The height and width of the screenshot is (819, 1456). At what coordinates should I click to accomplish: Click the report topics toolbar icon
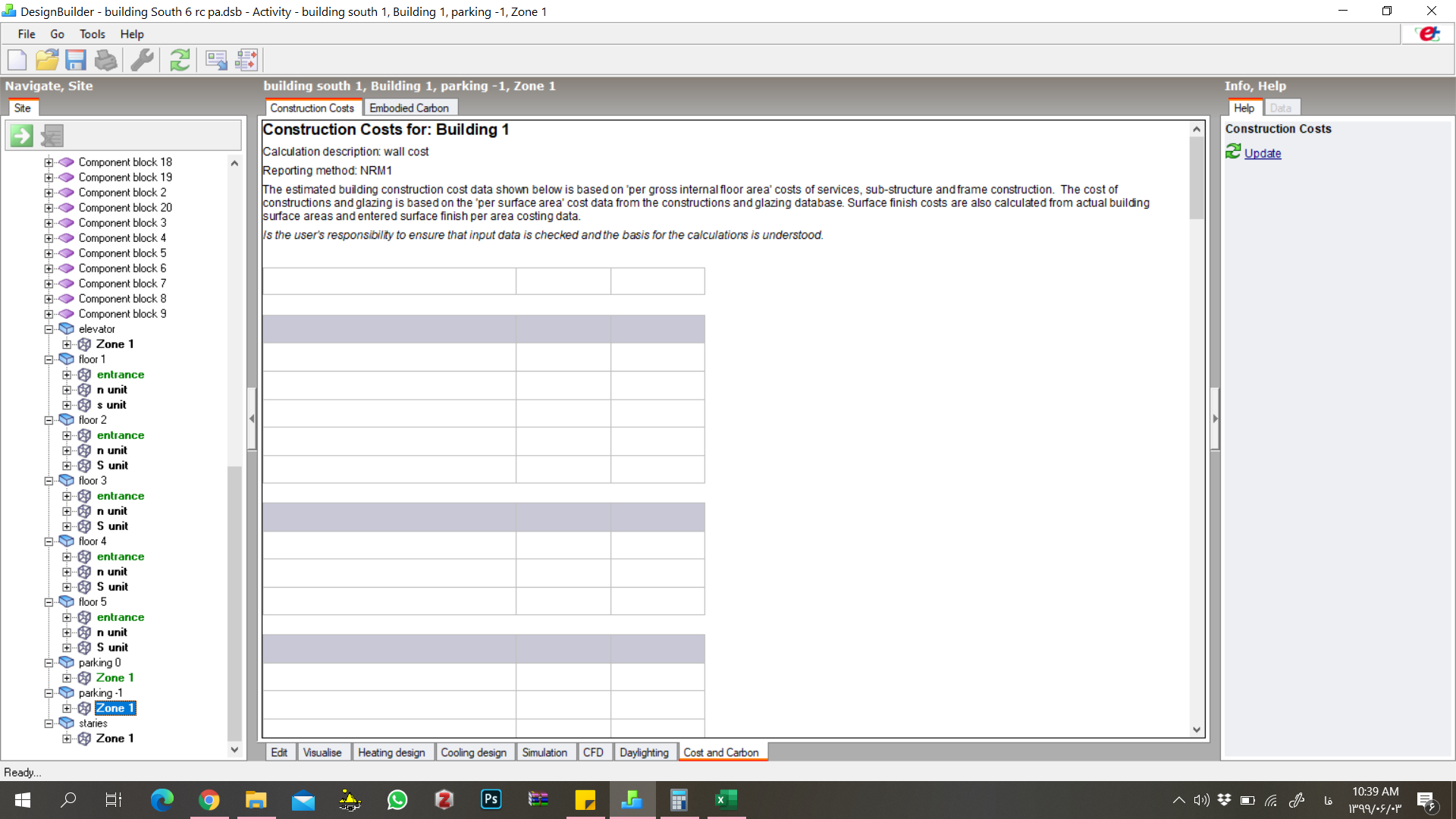(246, 60)
